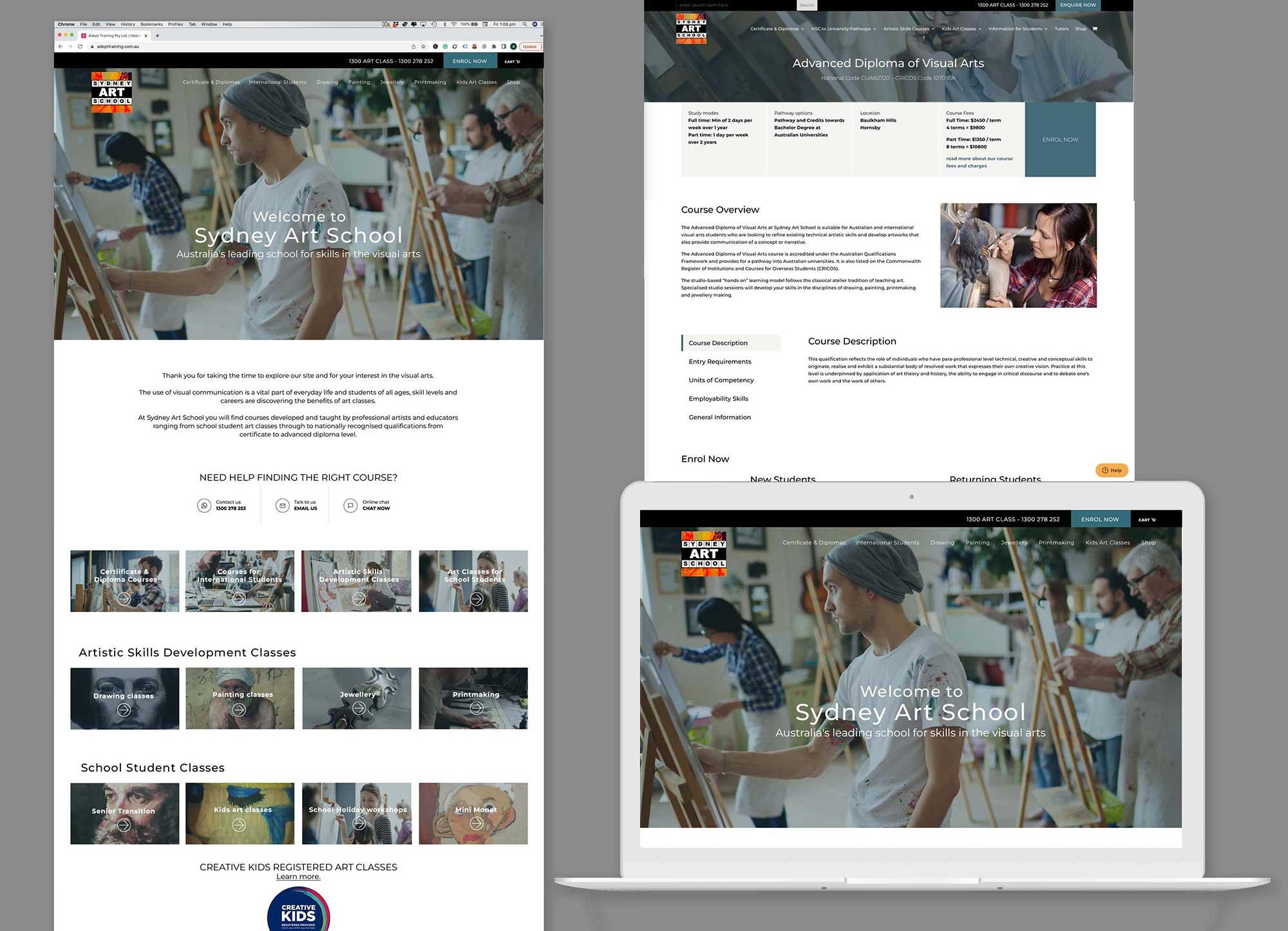Image resolution: width=1288 pixels, height=931 pixels.
Task: Click the search term input field
Action: click(737, 5)
